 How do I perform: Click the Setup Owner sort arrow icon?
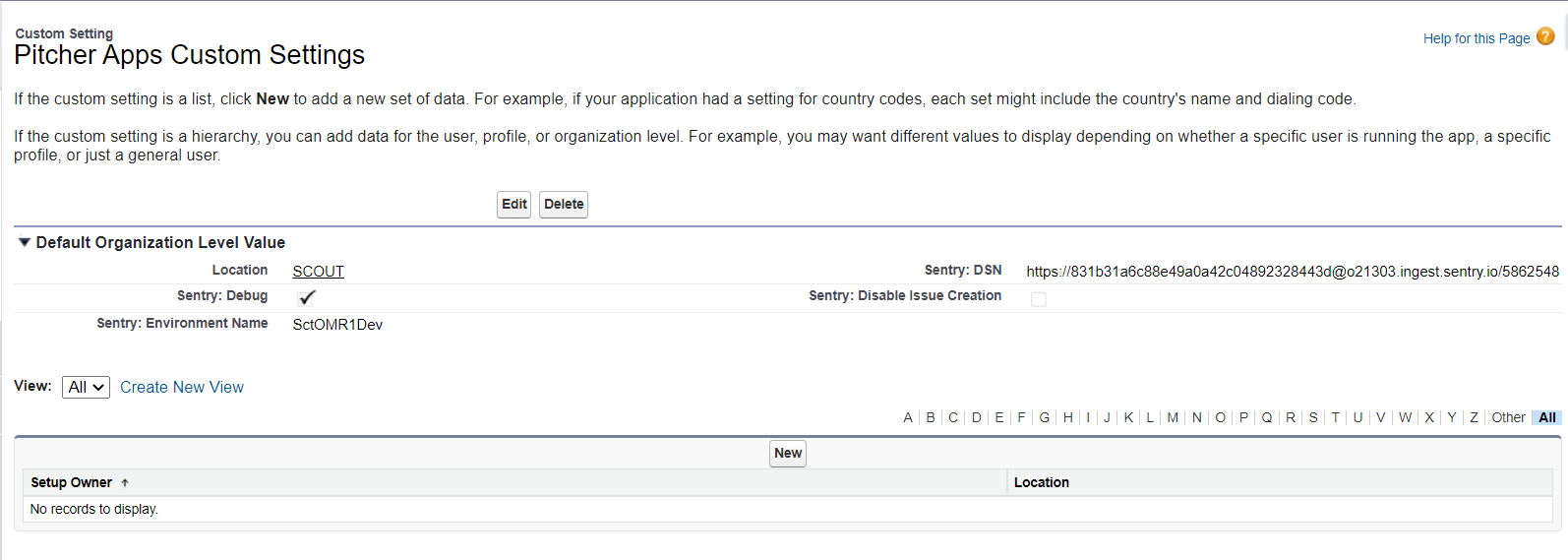click(x=125, y=483)
